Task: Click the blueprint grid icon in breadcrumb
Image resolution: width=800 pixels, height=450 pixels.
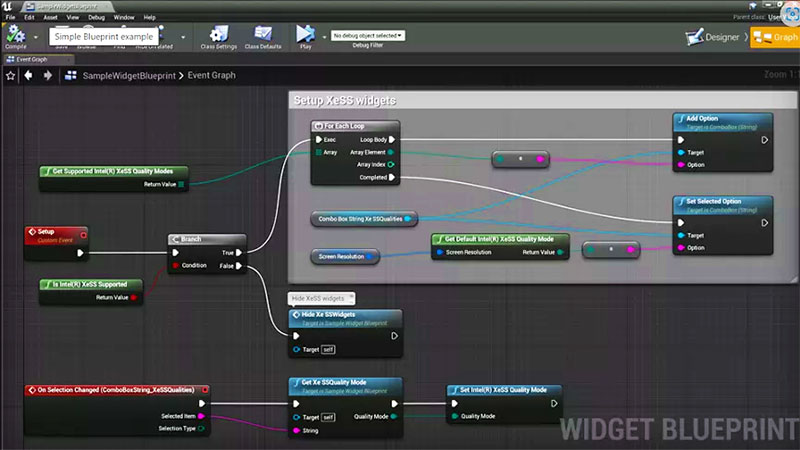Action: (71, 76)
